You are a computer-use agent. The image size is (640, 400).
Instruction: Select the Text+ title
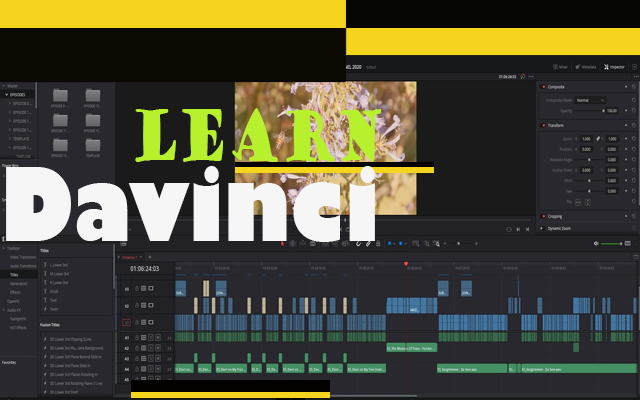pos(53,309)
